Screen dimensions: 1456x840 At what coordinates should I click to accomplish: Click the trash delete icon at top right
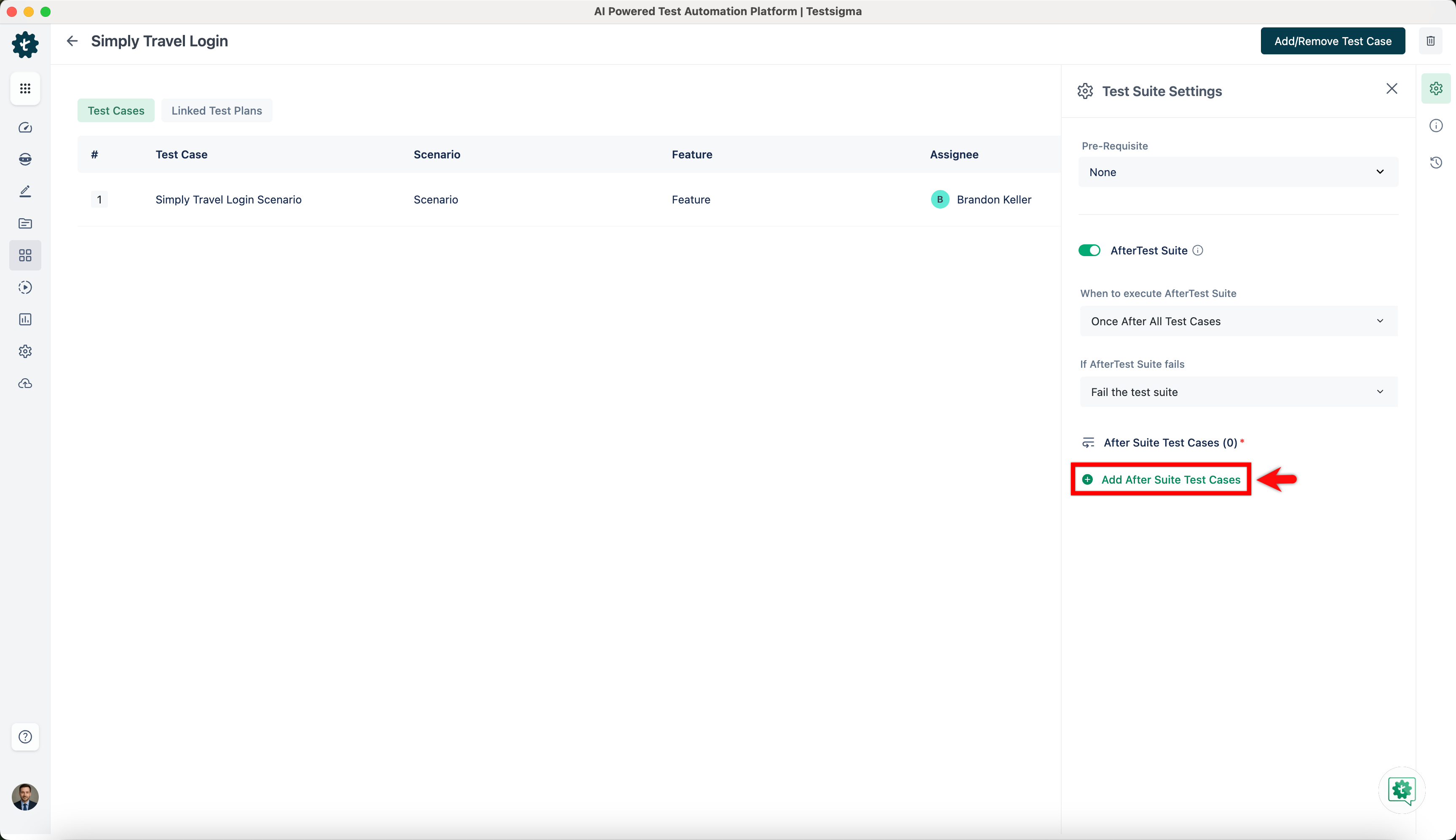(1430, 41)
